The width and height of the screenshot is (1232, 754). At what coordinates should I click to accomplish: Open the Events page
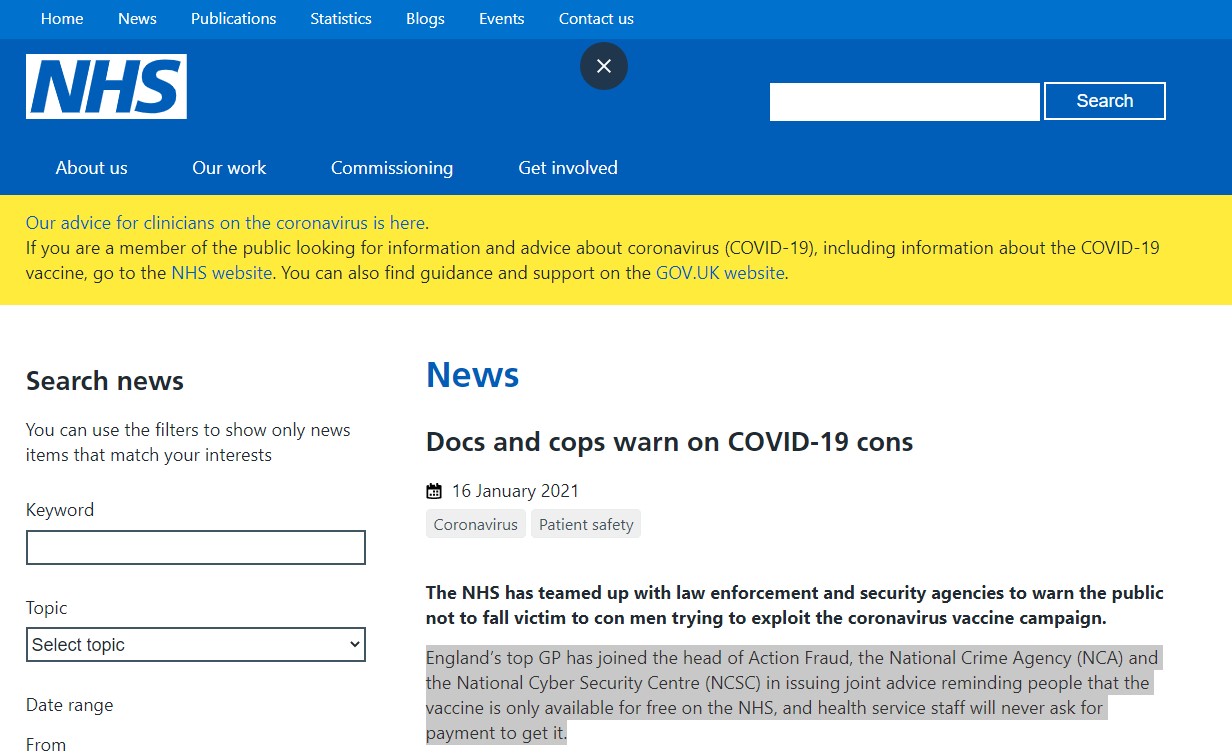(501, 19)
